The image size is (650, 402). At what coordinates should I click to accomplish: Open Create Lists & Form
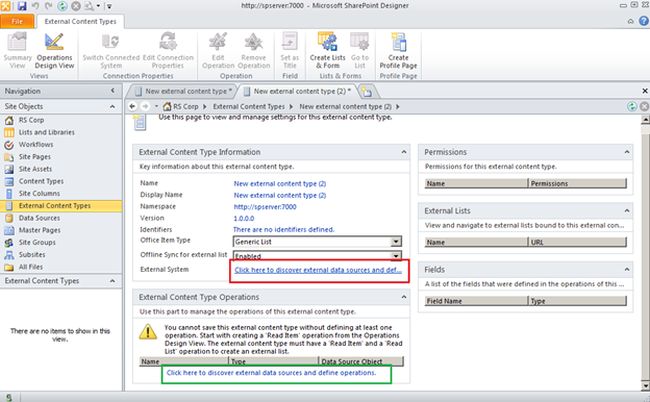[x=327, y=51]
